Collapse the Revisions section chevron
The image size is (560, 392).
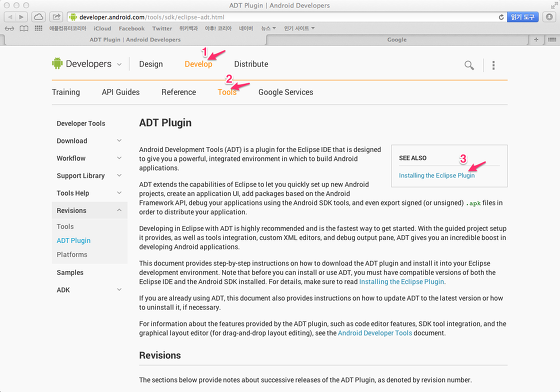click(x=119, y=210)
